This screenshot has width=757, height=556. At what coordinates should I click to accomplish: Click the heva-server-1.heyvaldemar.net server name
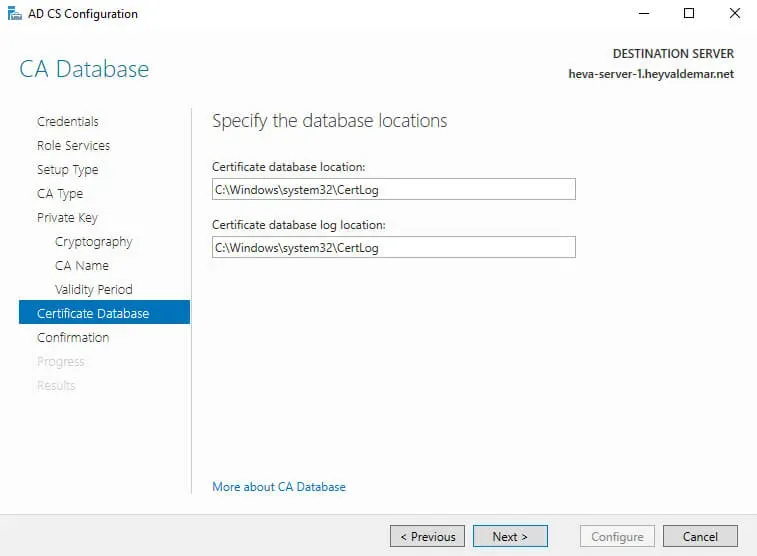coord(651,74)
